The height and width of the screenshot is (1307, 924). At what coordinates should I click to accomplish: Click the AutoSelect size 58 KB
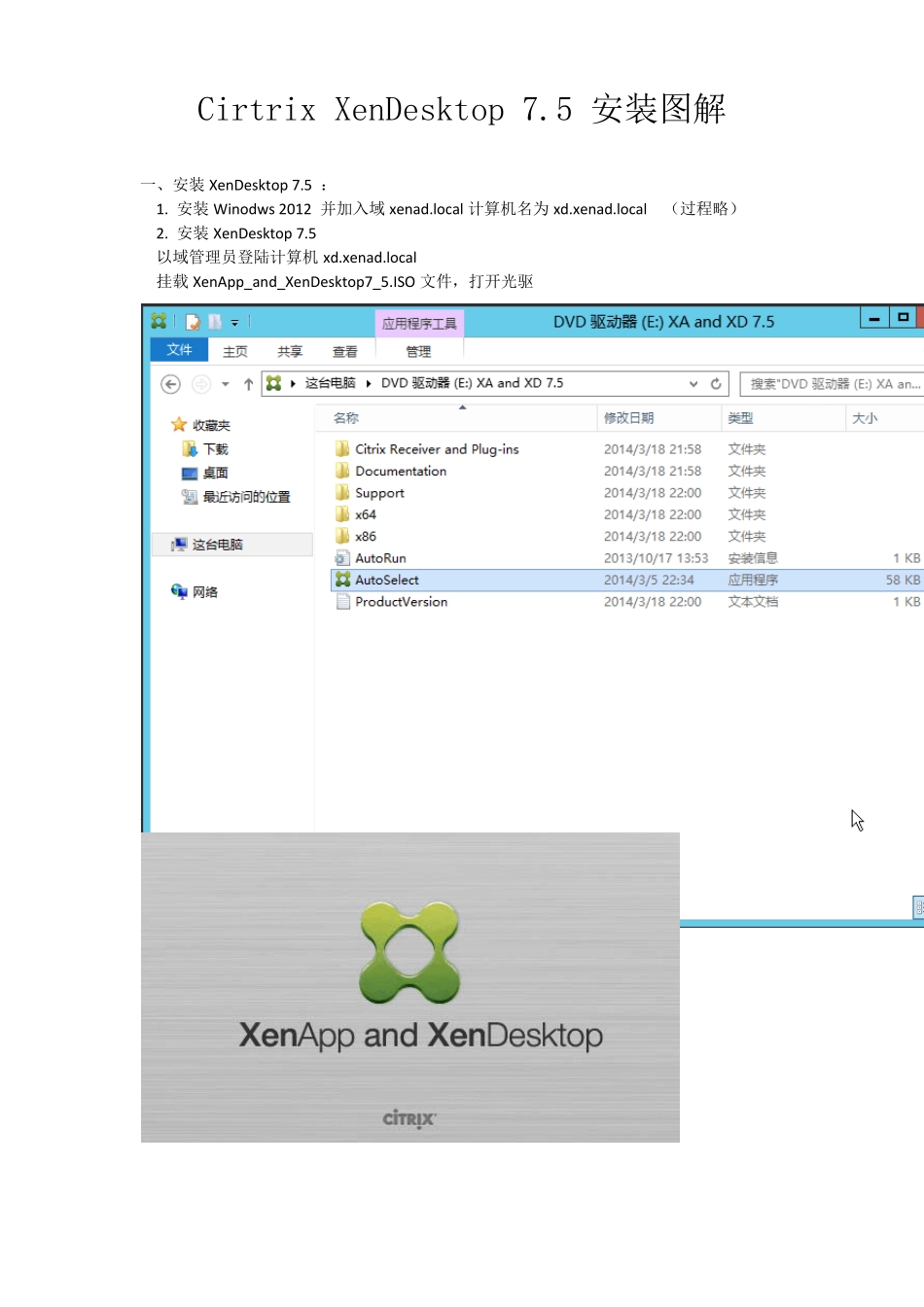coord(903,580)
